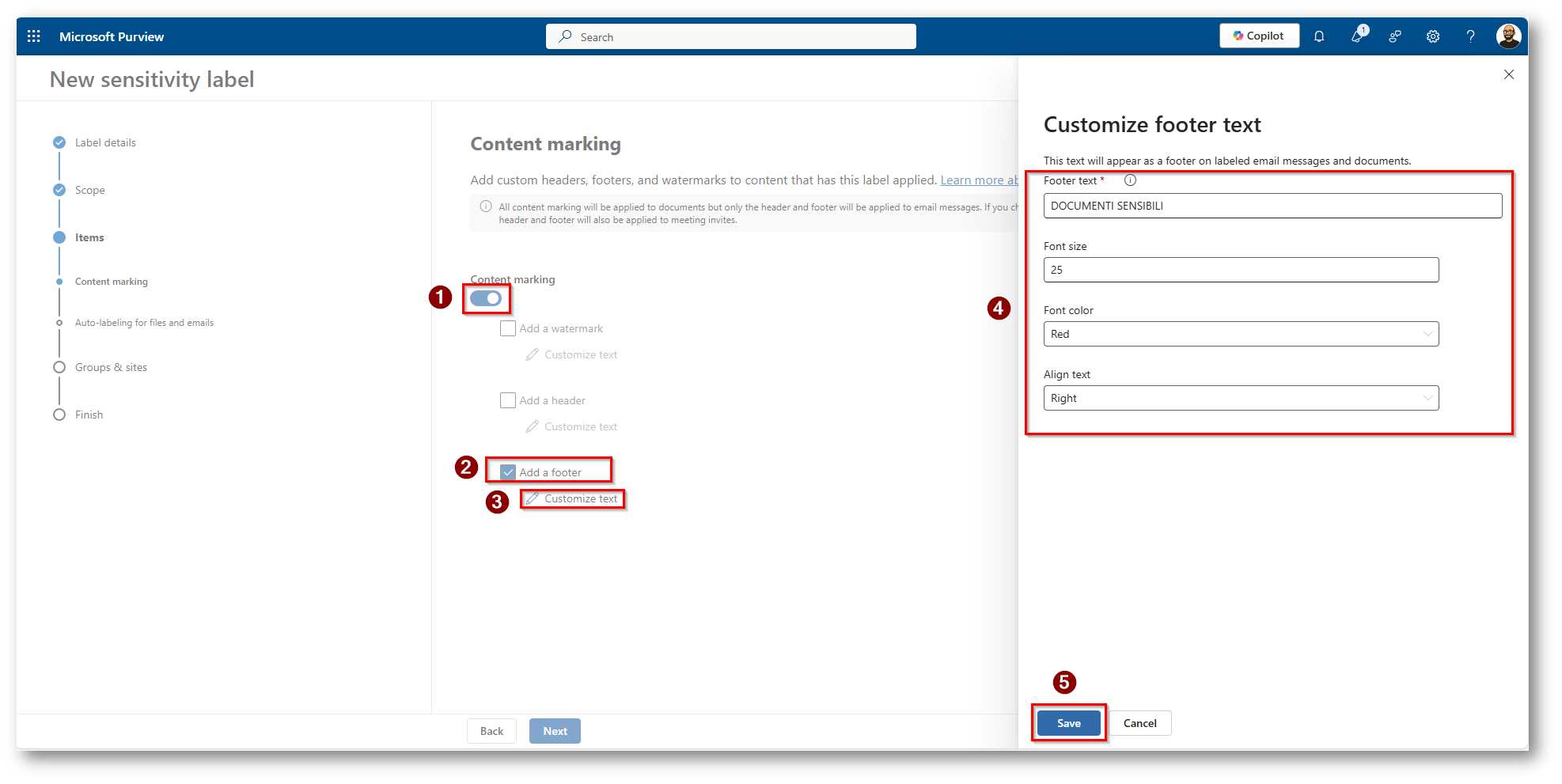Open the Font color dropdown
Viewport: 1562px width, 784px height.
1241,334
